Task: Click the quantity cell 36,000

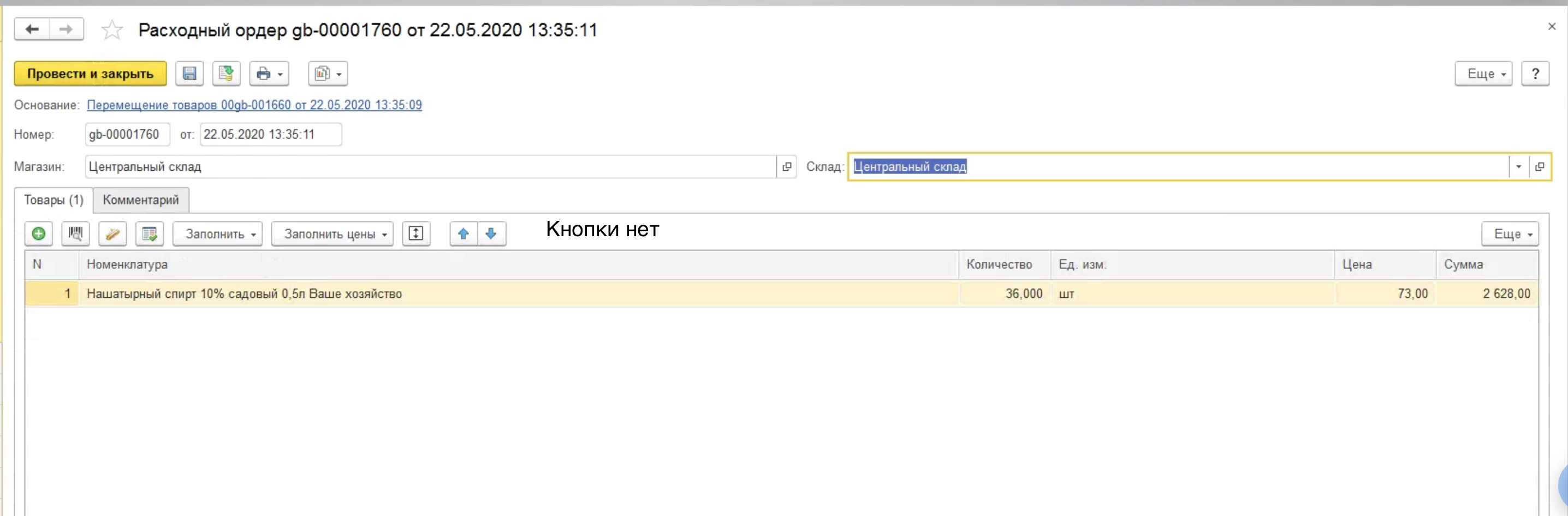Action: tap(1005, 293)
